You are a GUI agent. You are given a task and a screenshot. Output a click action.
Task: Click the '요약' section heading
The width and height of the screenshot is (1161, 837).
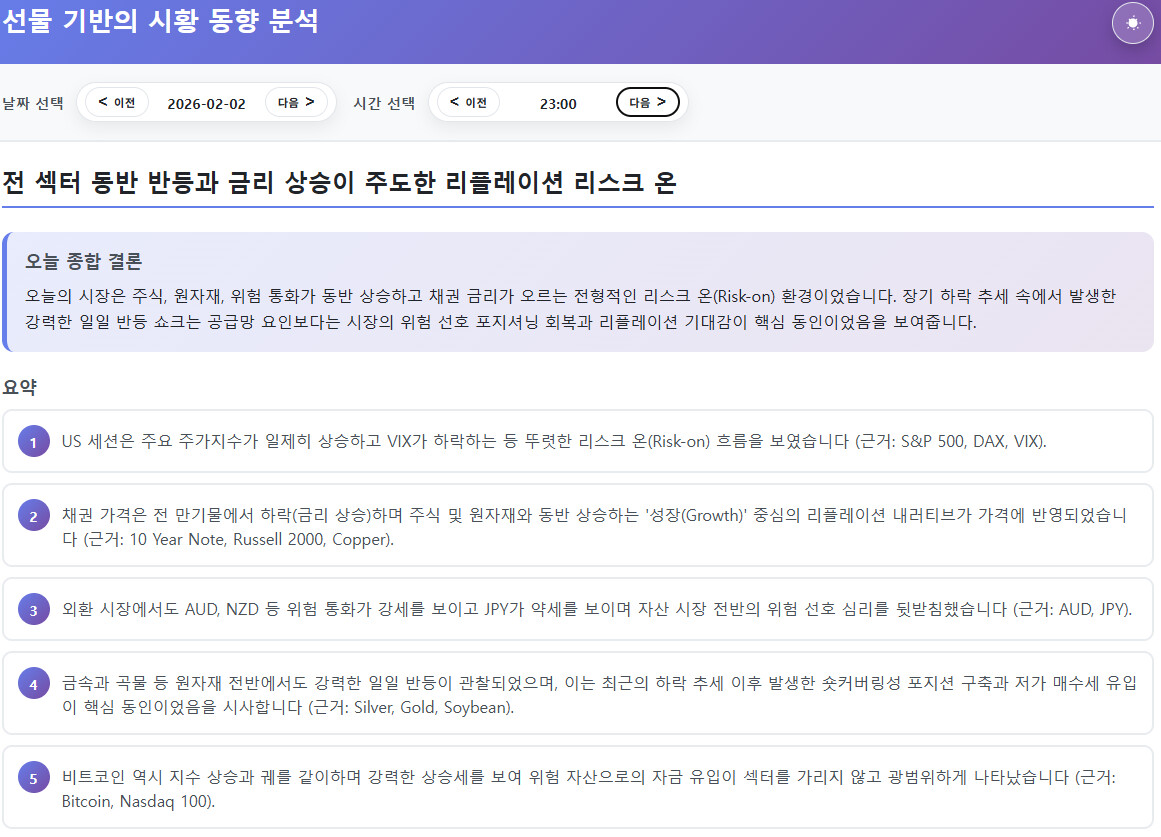coord(20,387)
